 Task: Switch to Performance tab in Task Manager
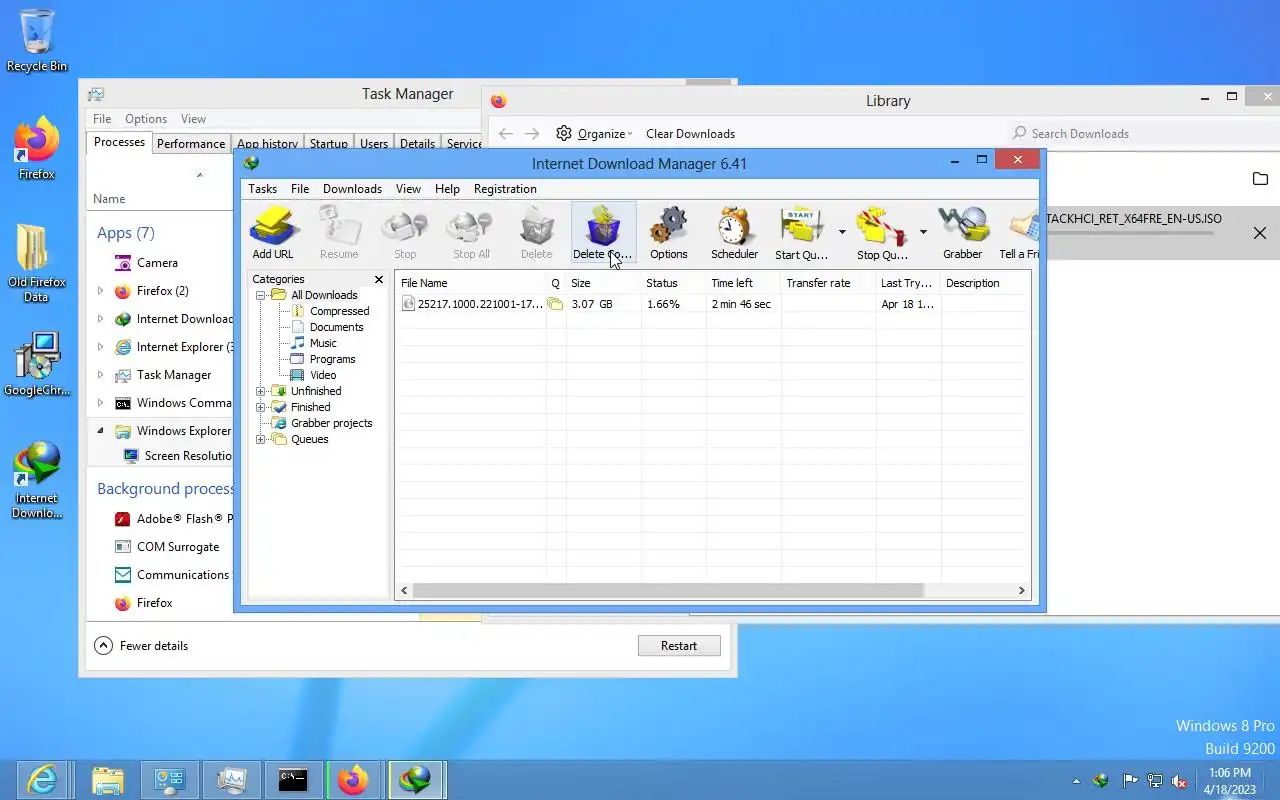point(191,144)
